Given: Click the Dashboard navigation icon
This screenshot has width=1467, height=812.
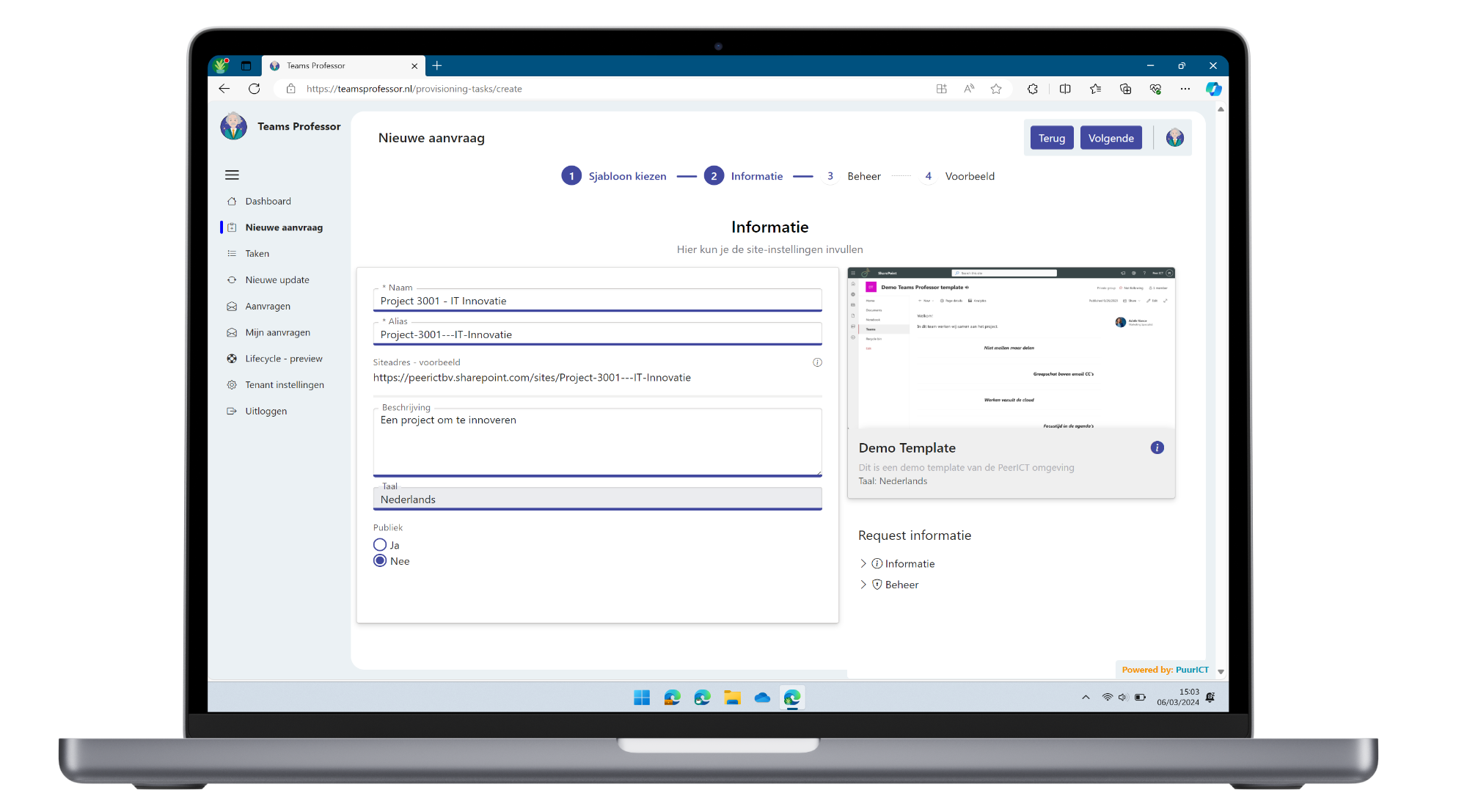Looking at the screenshot, I should [231, 201].
